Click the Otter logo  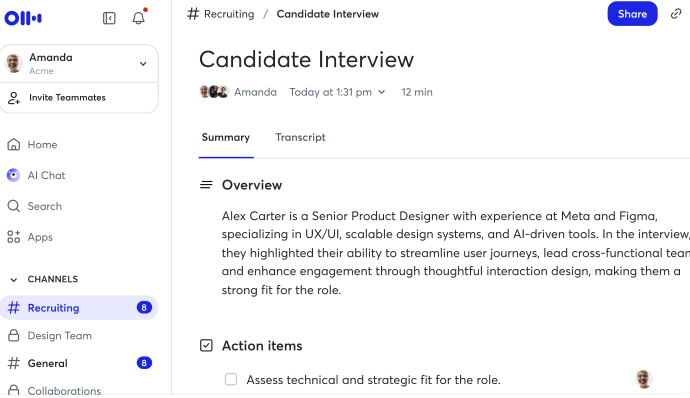(x=23, y=18)
